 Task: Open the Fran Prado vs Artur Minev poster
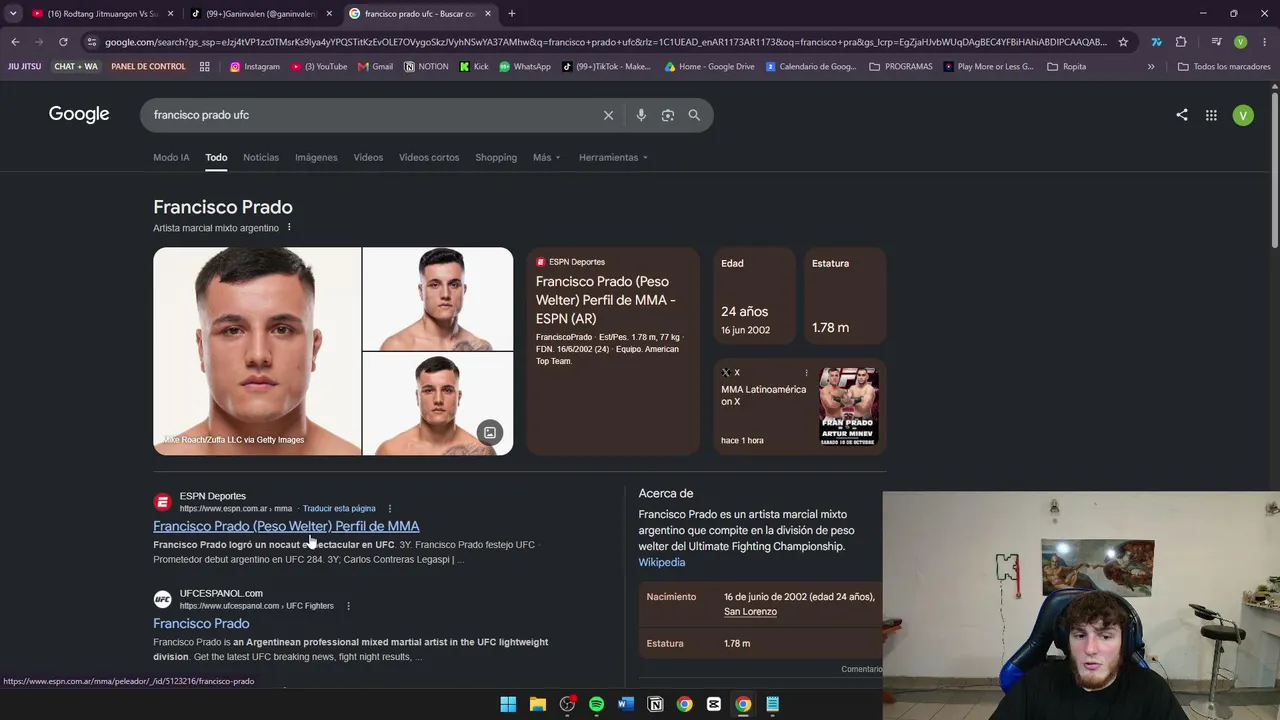tap(849, 406)
